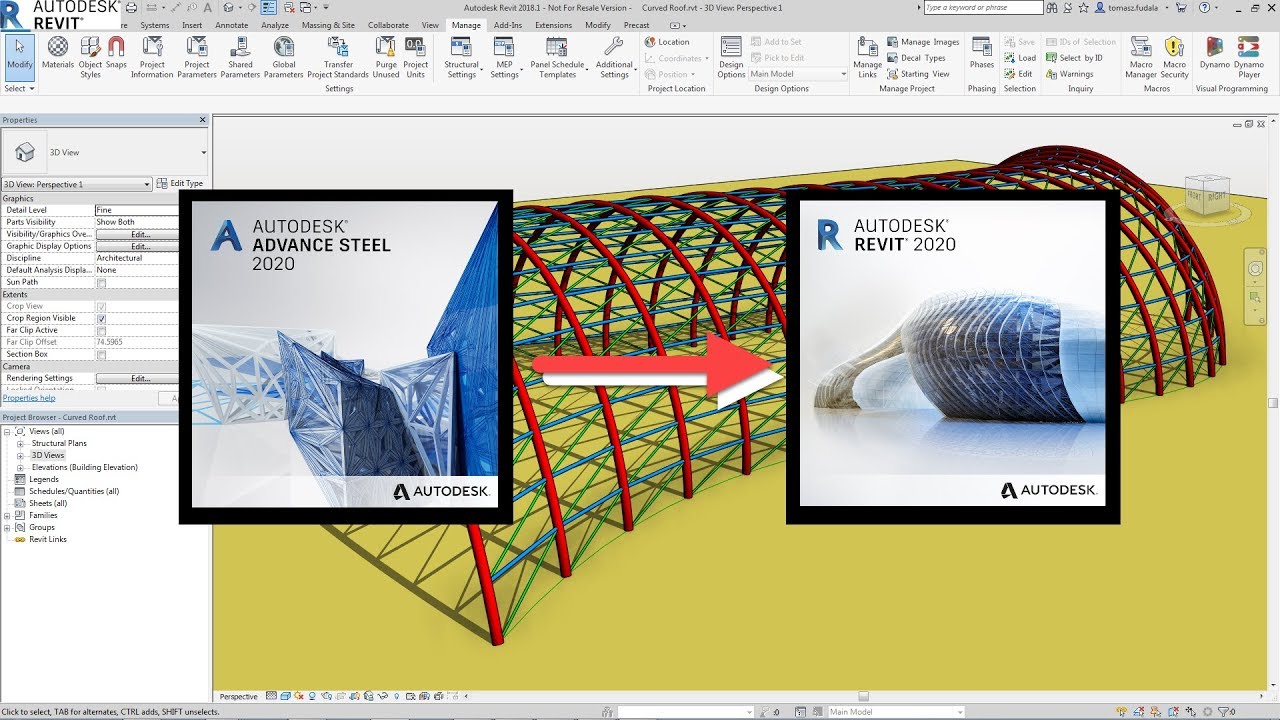Toggle the Sun Path checkbox

click(101, 282)
